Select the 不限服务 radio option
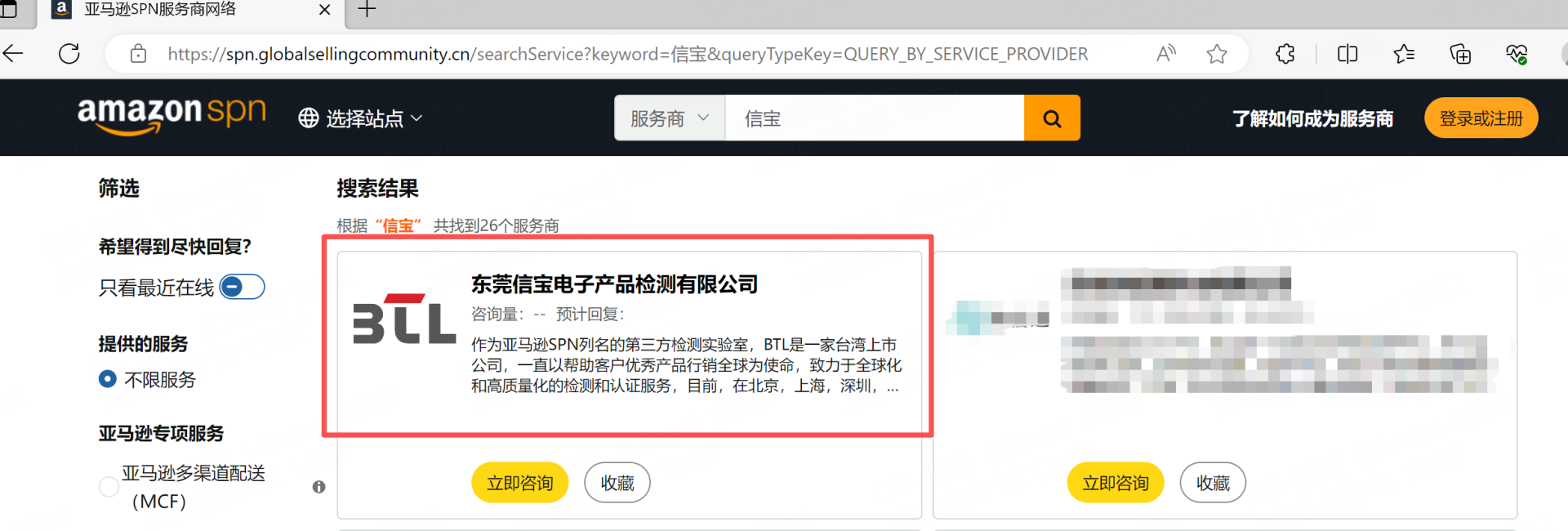 (x=107, y=379)
